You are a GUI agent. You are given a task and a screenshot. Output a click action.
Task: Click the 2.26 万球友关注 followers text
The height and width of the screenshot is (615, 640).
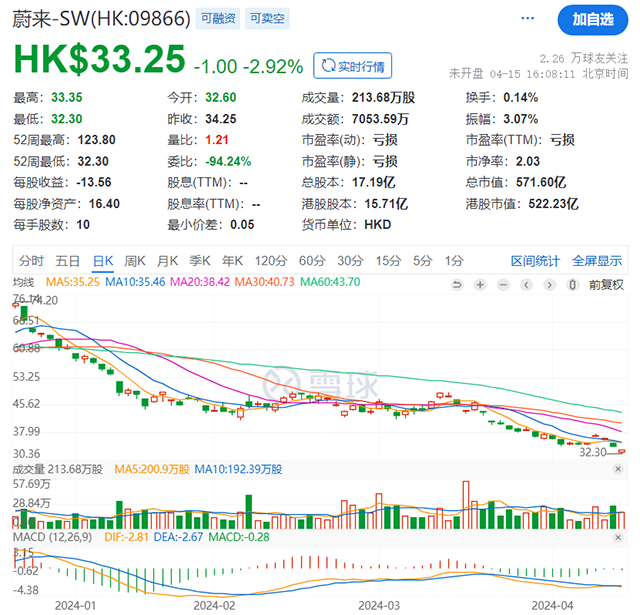pos(584,58)
